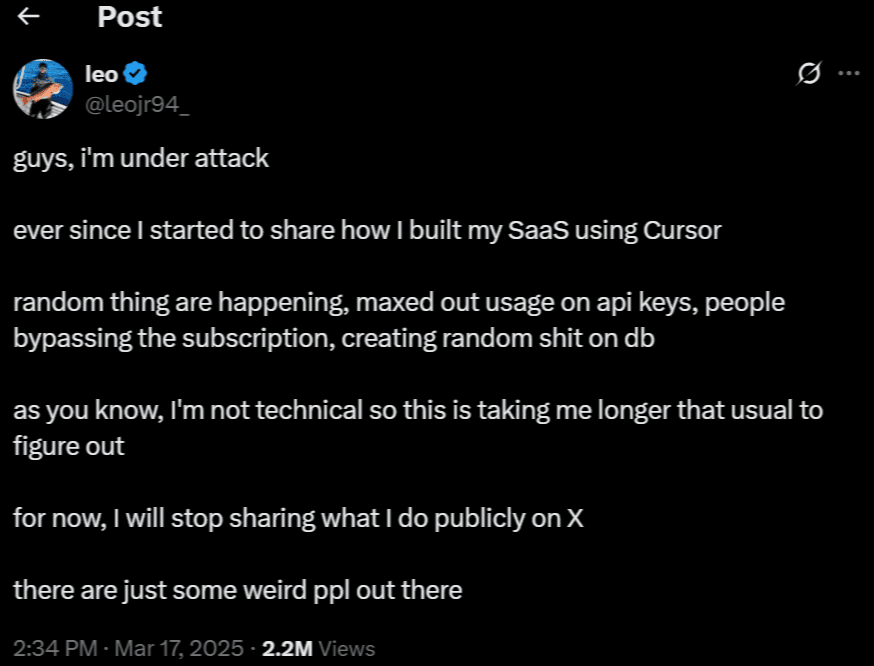Click the line "there are just some weird ppl"
This screenshot has height=666, width=874.
coord(238,590)
